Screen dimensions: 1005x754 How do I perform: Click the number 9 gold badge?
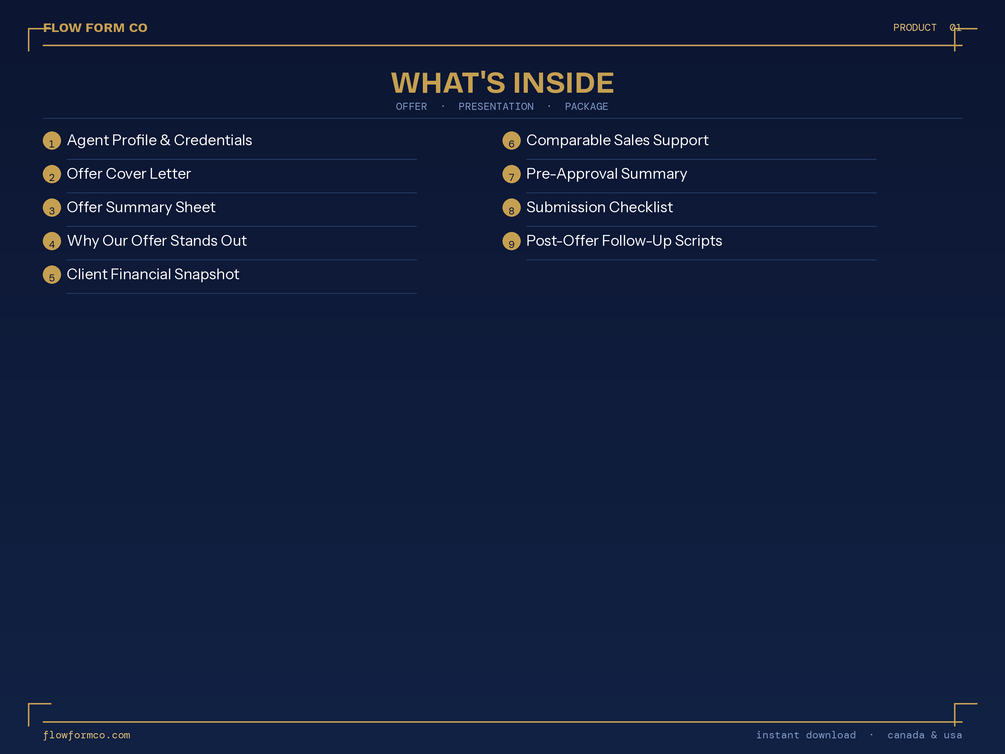511,241
